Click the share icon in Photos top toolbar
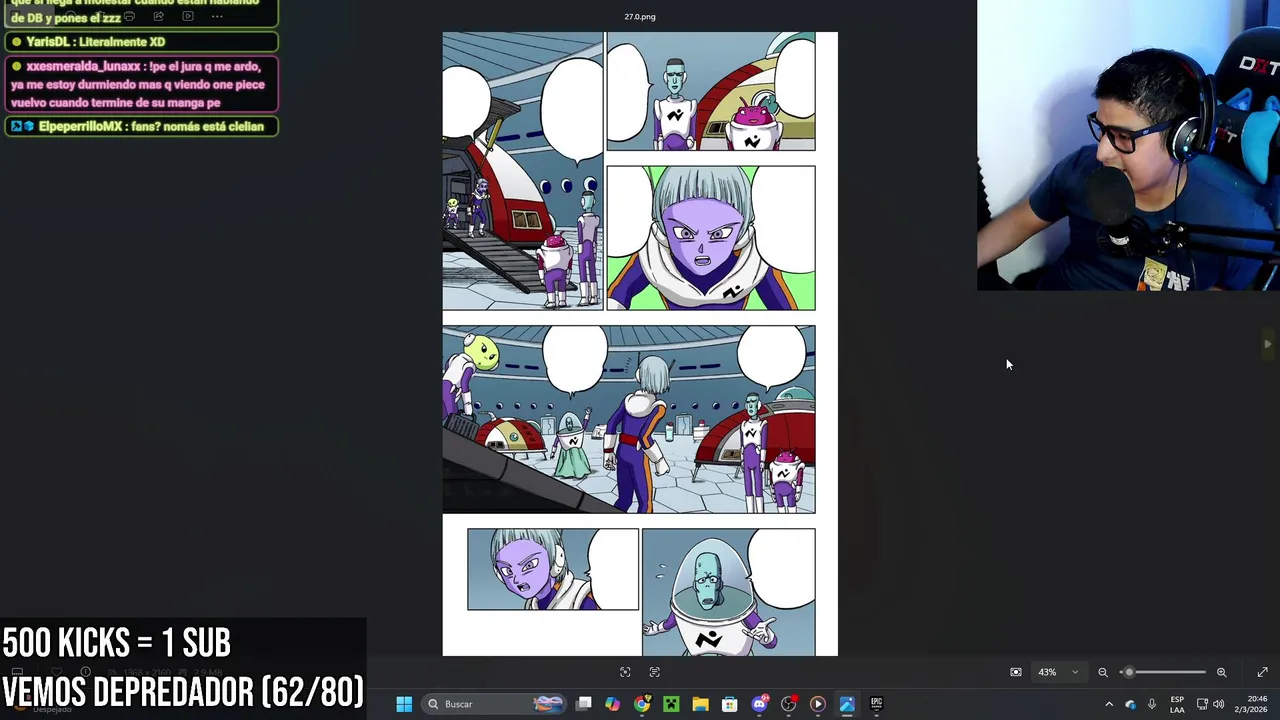 tap(158, 17)
